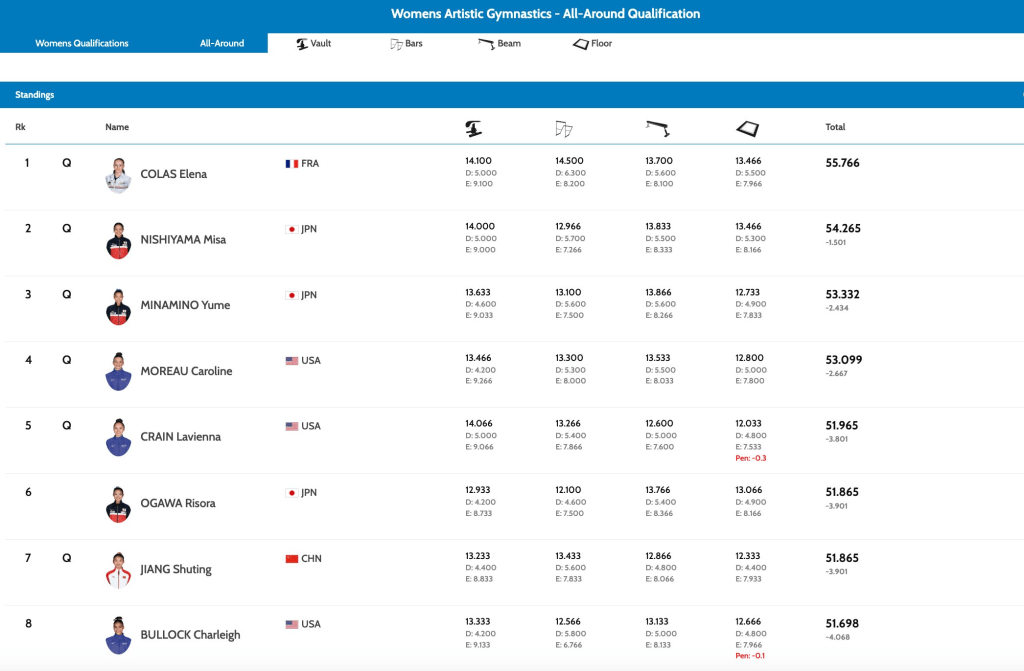Click the China flag beside CHN

(x=292, y=558)
